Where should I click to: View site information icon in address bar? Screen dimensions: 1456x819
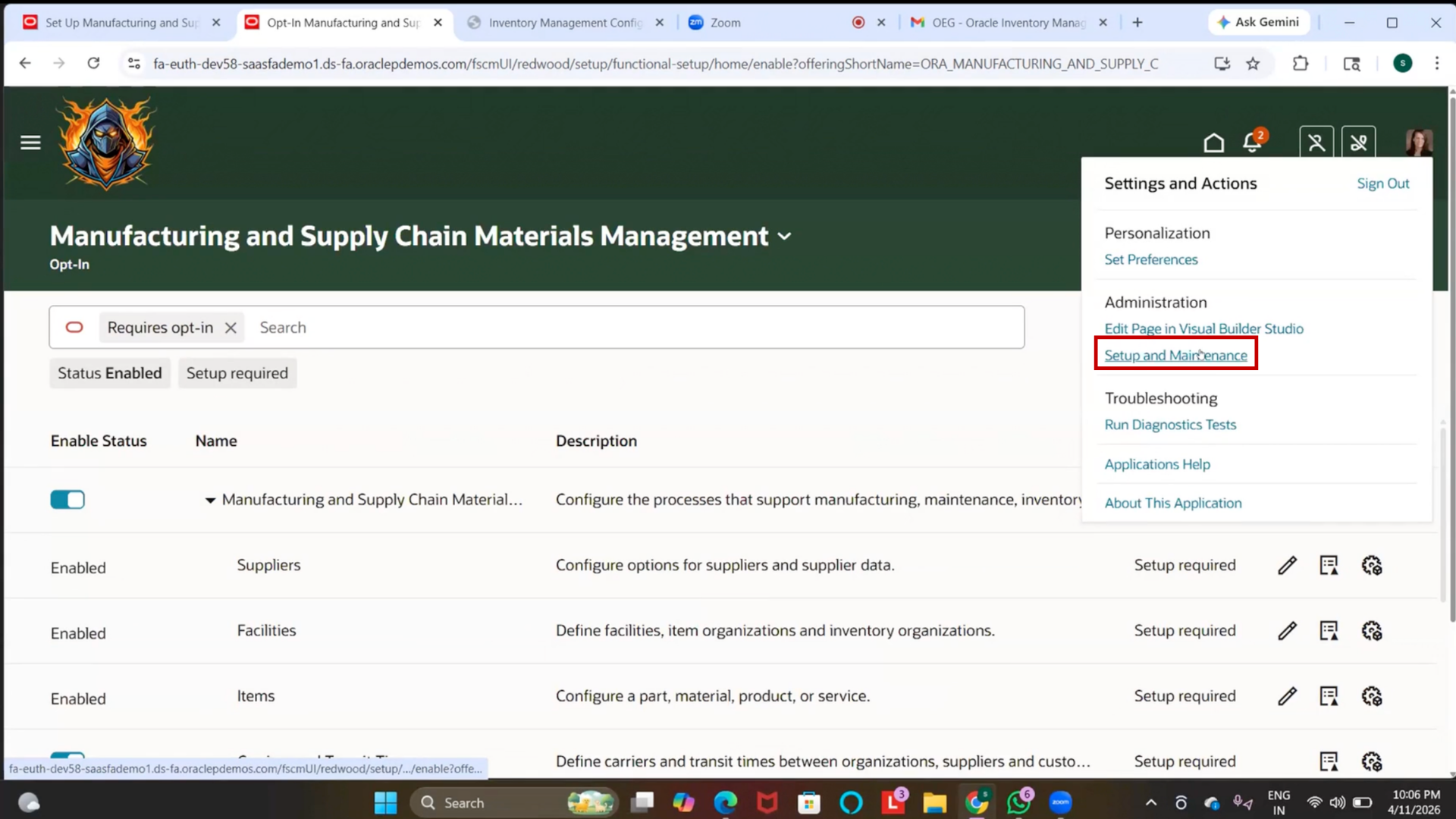pyautogui.click(x=134, y=64)
